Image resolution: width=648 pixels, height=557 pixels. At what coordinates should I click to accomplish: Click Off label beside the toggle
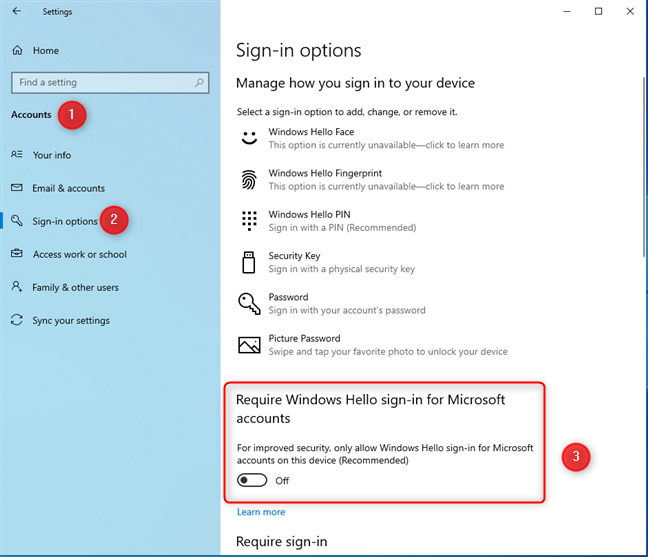[282, 481]
